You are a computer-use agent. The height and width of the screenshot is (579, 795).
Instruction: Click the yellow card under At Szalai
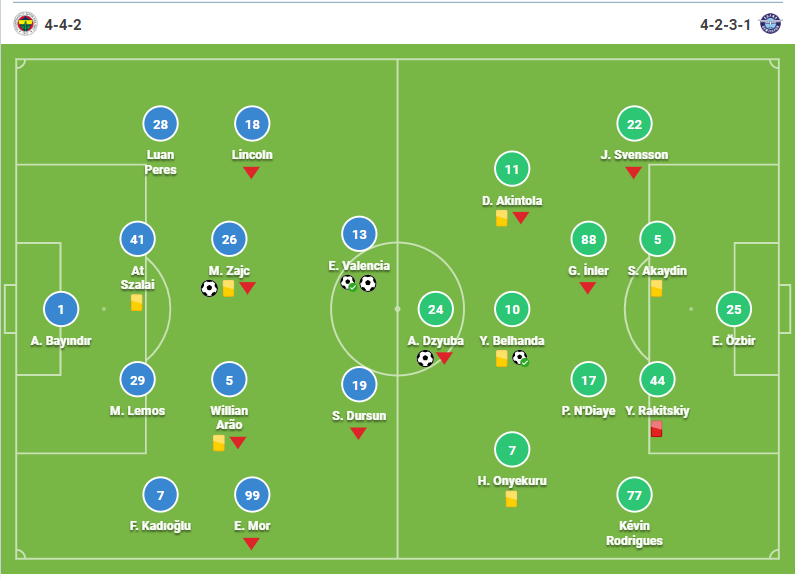tap(136, 303)
